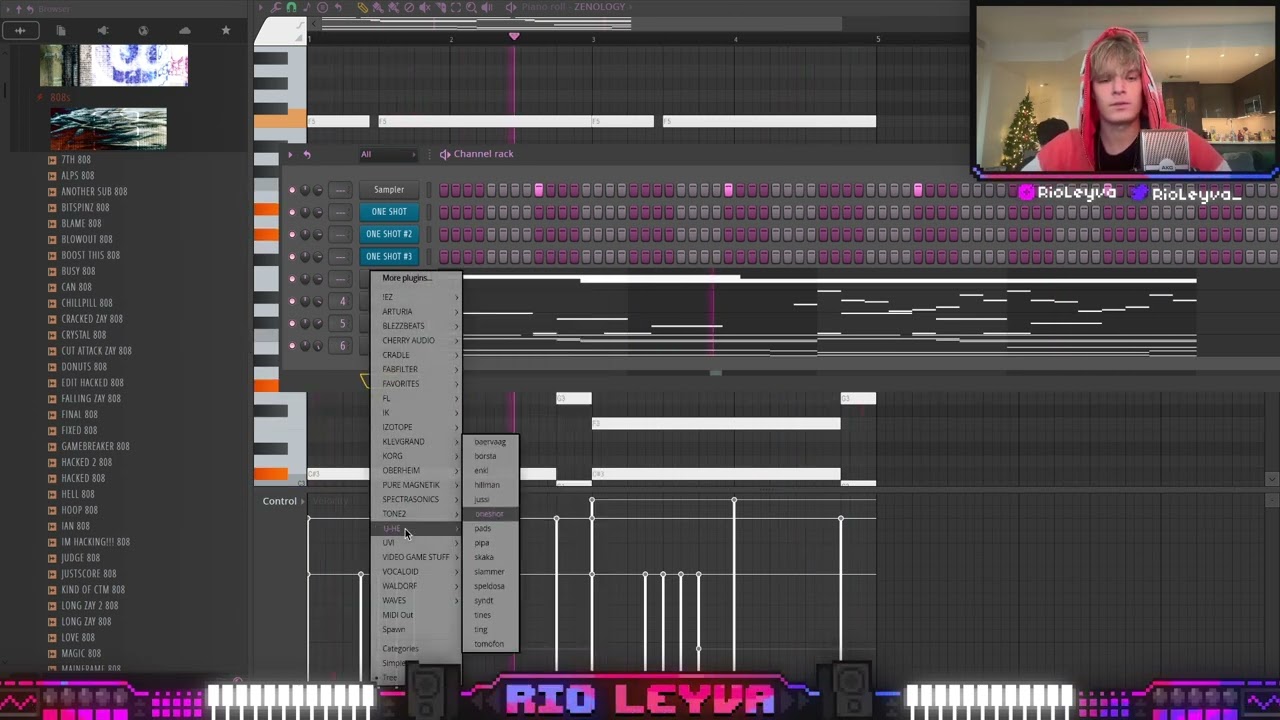Expand the IZOTOPE plugin submenu
This screenshot has height=720, width=1280.
coord(416,427)
